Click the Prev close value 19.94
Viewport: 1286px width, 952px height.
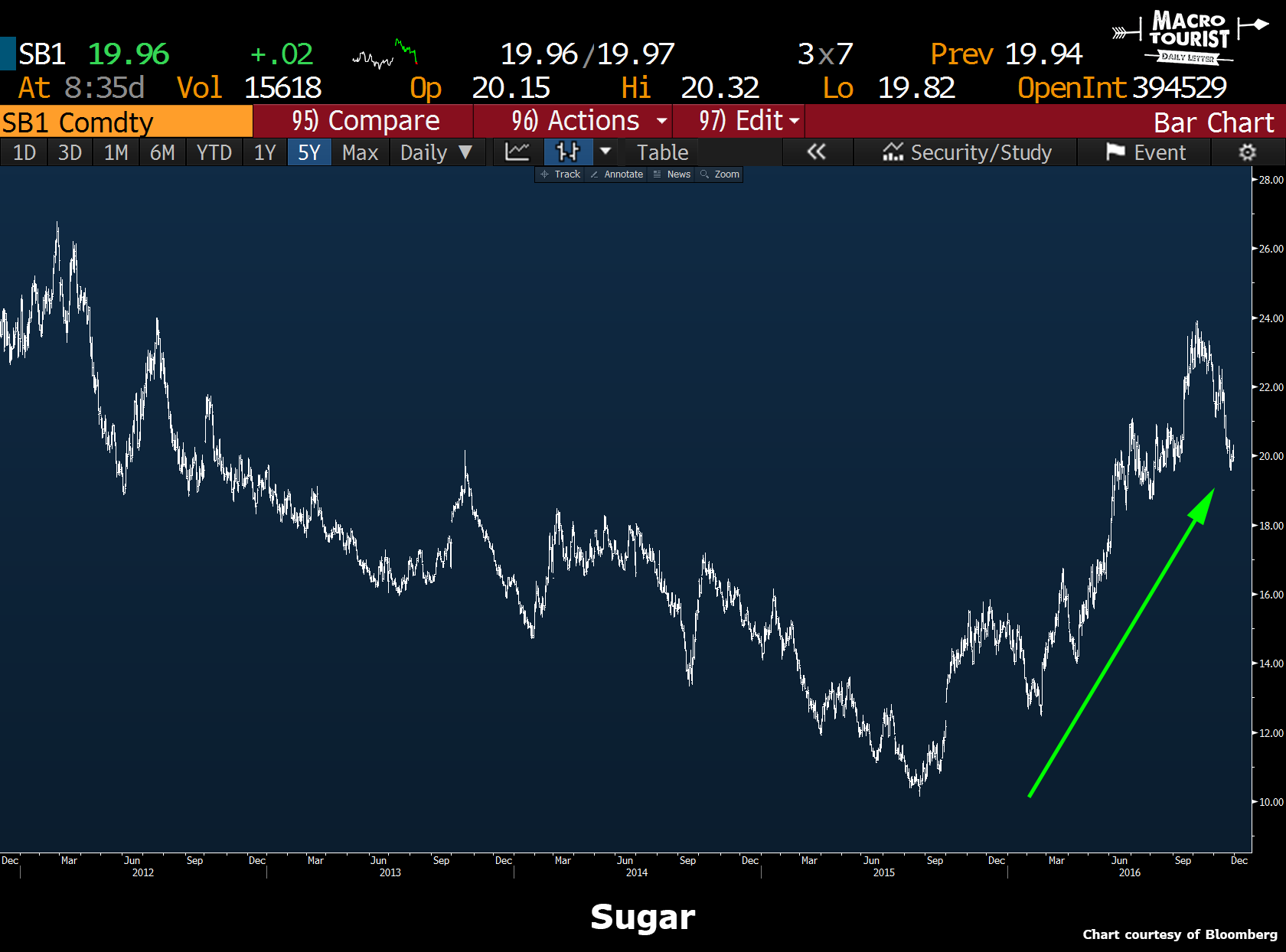[1043, 54]
